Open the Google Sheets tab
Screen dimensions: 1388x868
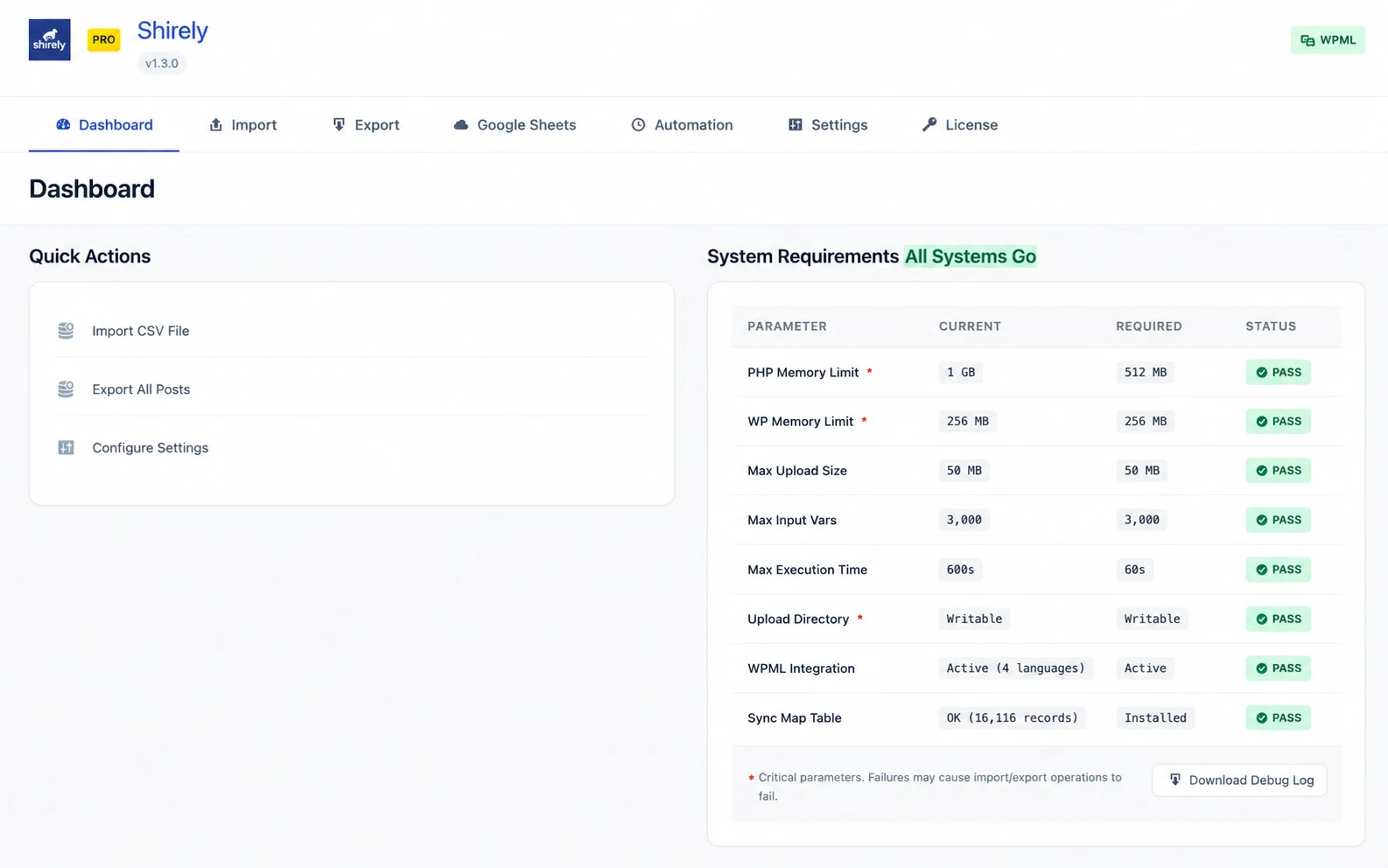point(515,124)
